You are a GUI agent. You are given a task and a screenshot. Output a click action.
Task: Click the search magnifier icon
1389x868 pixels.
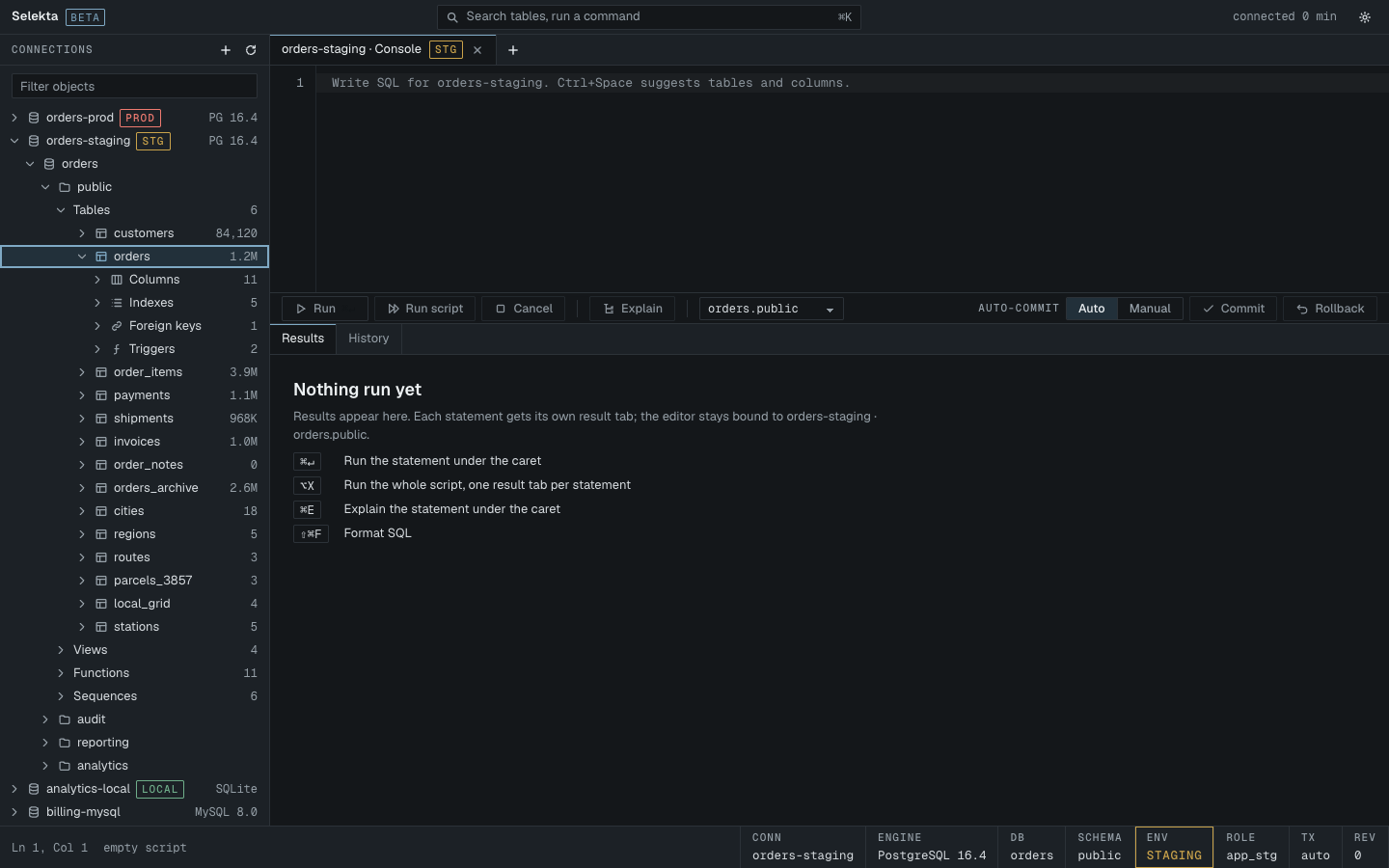[x=452, y=17]
